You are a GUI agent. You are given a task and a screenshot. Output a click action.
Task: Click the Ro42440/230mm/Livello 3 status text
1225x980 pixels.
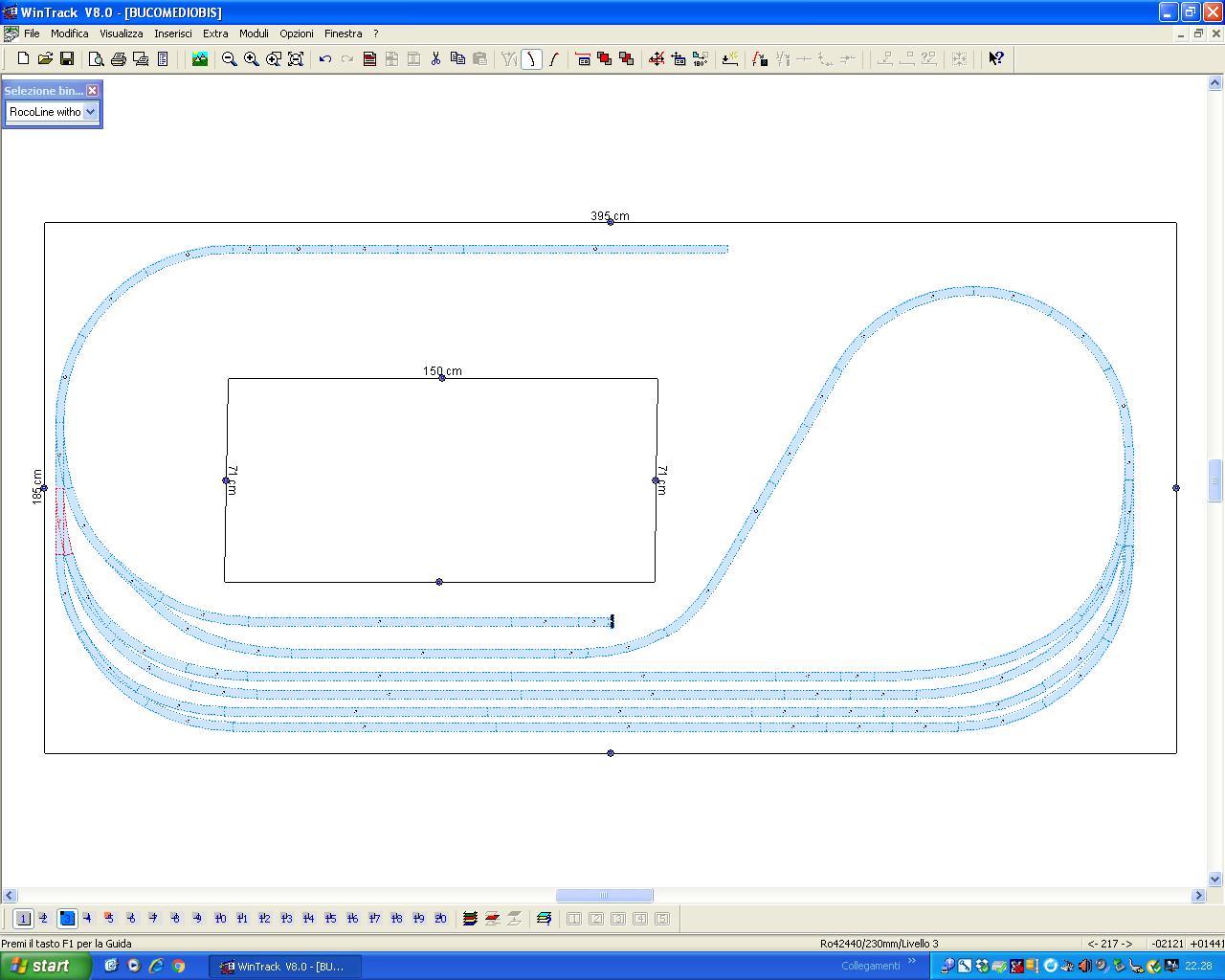click(879, 944)
